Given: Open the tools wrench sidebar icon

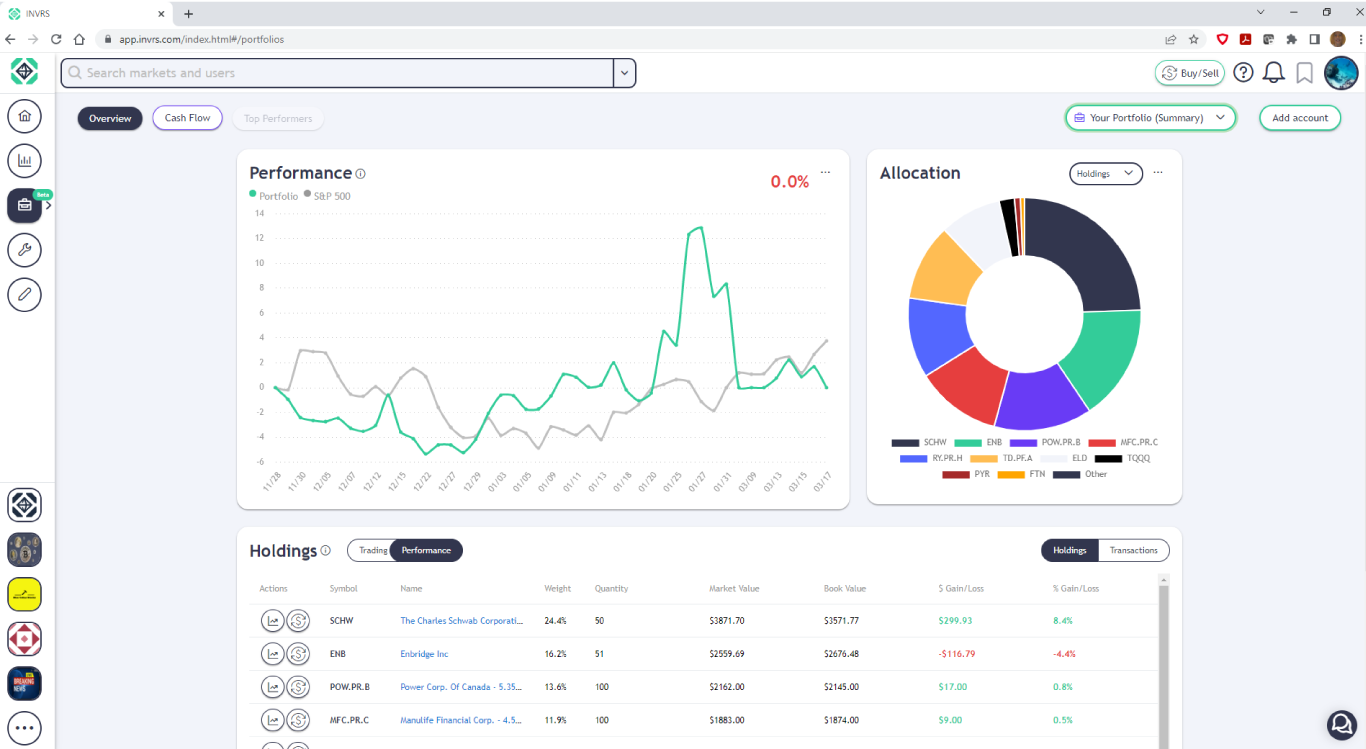Looking at the screenshot, I should [24, 249].
